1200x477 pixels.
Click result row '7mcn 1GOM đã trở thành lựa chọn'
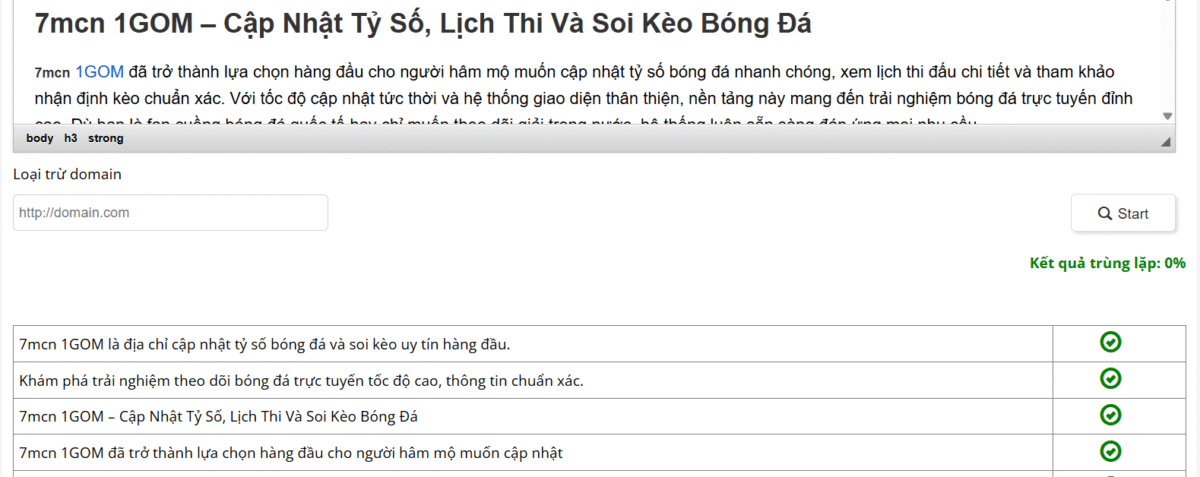(291, 453)
